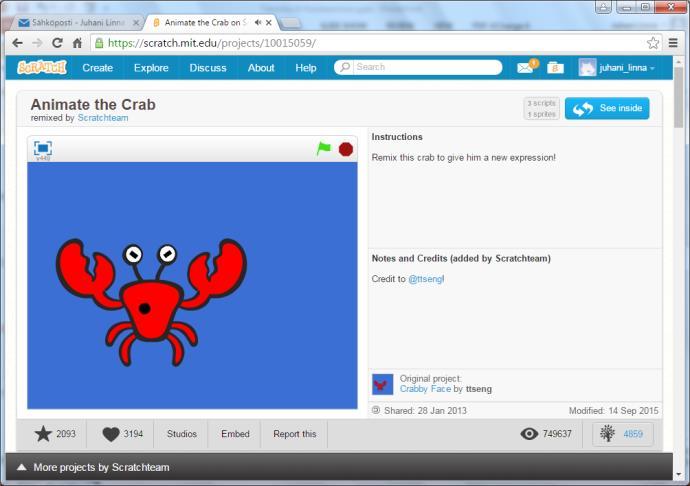Open a new browser tab
Image resolution: width=690 pixels, height=486 pixels.
pos(290,23)
